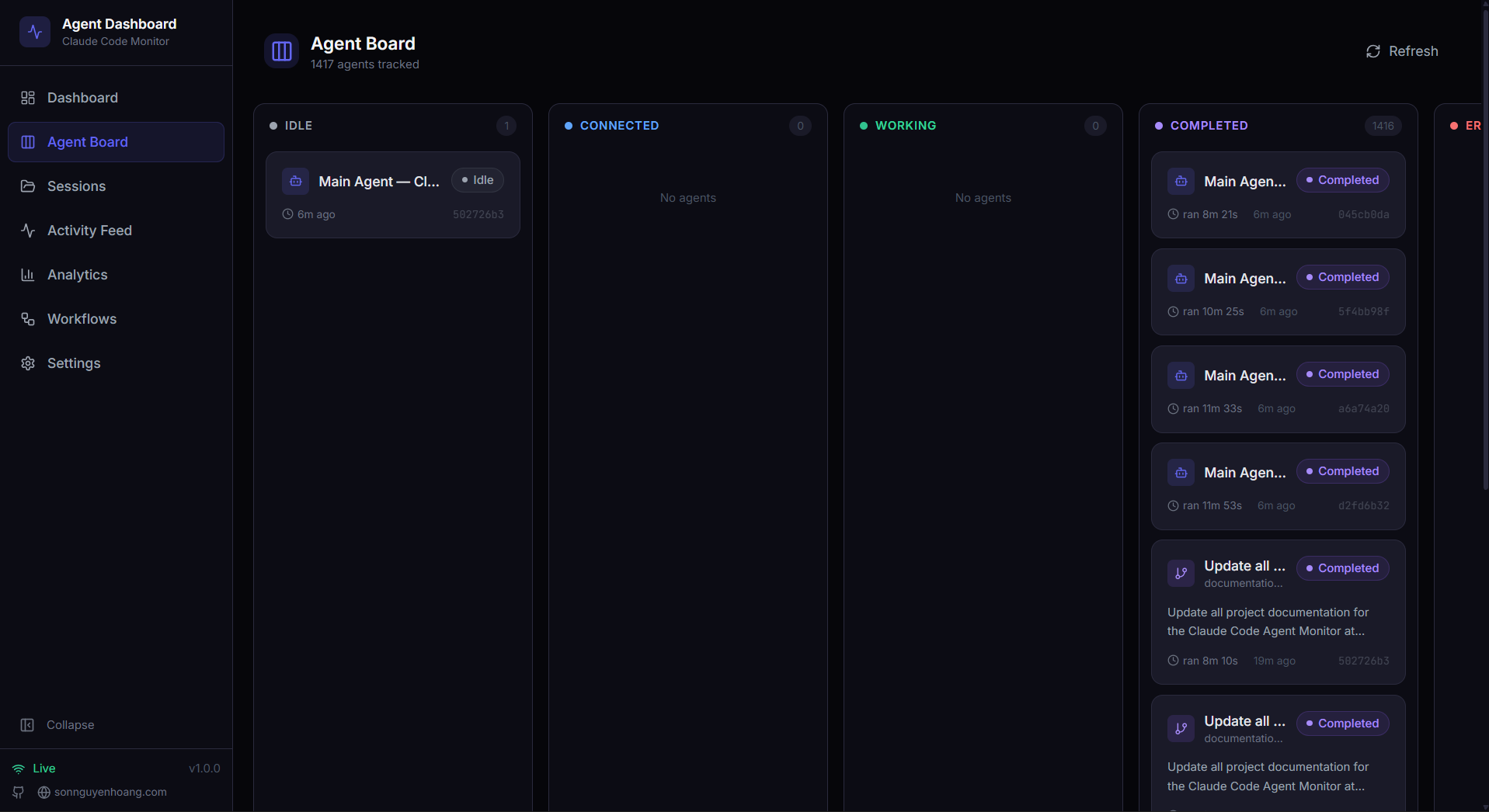Click the text ran 11m 53s
The height and width of the screenshot is (812, 1489).
[1212, 505]
